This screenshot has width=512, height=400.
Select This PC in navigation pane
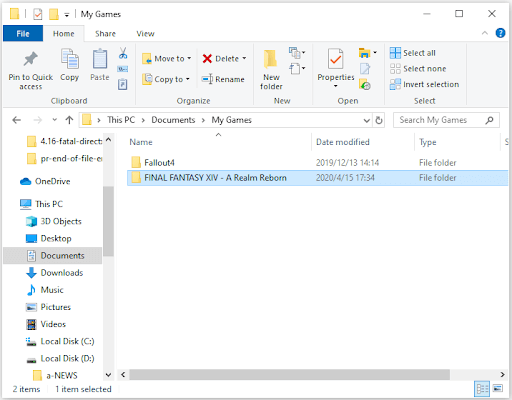49,204
